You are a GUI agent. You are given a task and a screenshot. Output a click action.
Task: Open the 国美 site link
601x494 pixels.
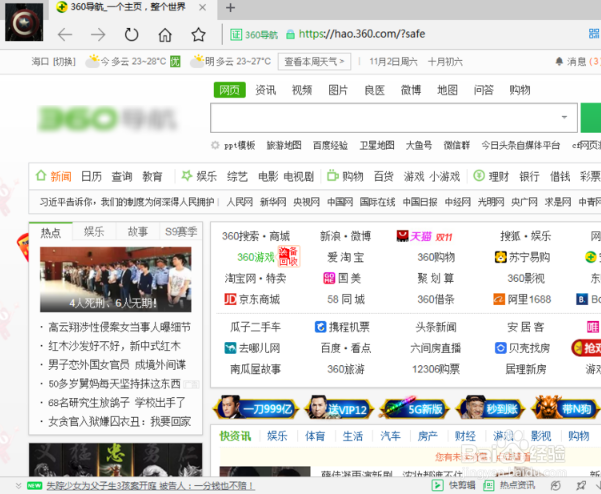click(342, 278)
